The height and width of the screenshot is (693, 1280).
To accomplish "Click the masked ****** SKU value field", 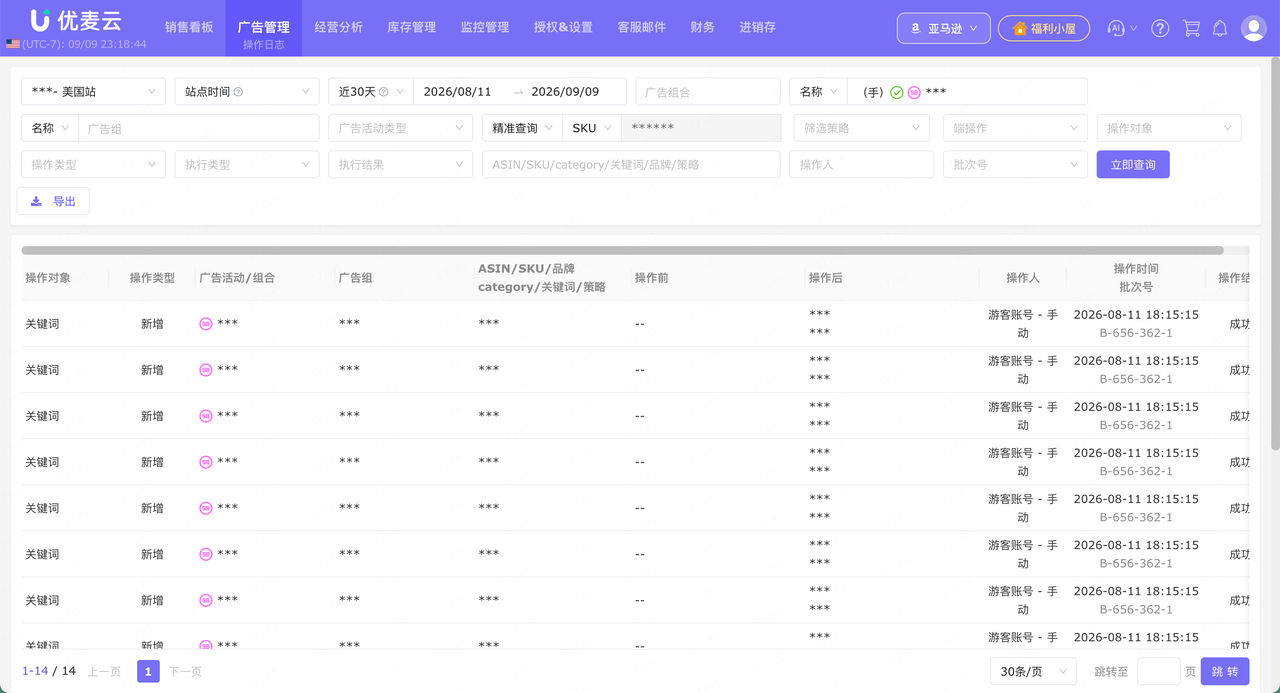I will [x=701, y=128].
